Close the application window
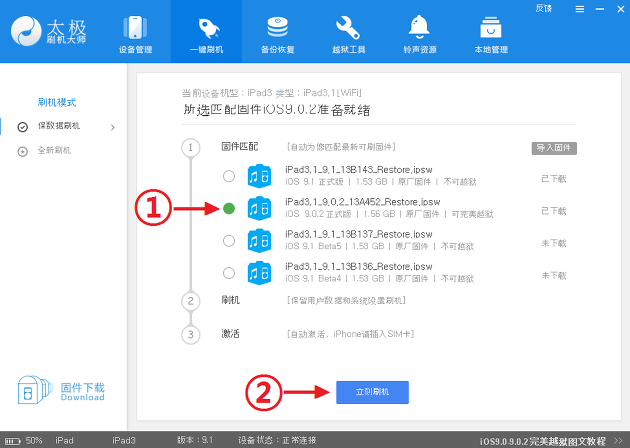The height and width of the screenshot is (448, 630). coord(620,9)
